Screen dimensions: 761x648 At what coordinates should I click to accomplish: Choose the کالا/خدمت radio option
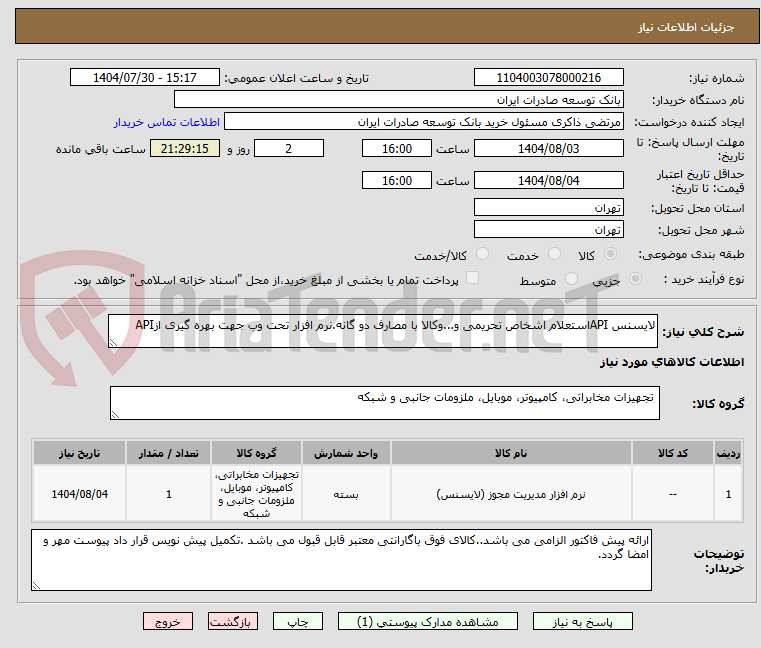483,255
